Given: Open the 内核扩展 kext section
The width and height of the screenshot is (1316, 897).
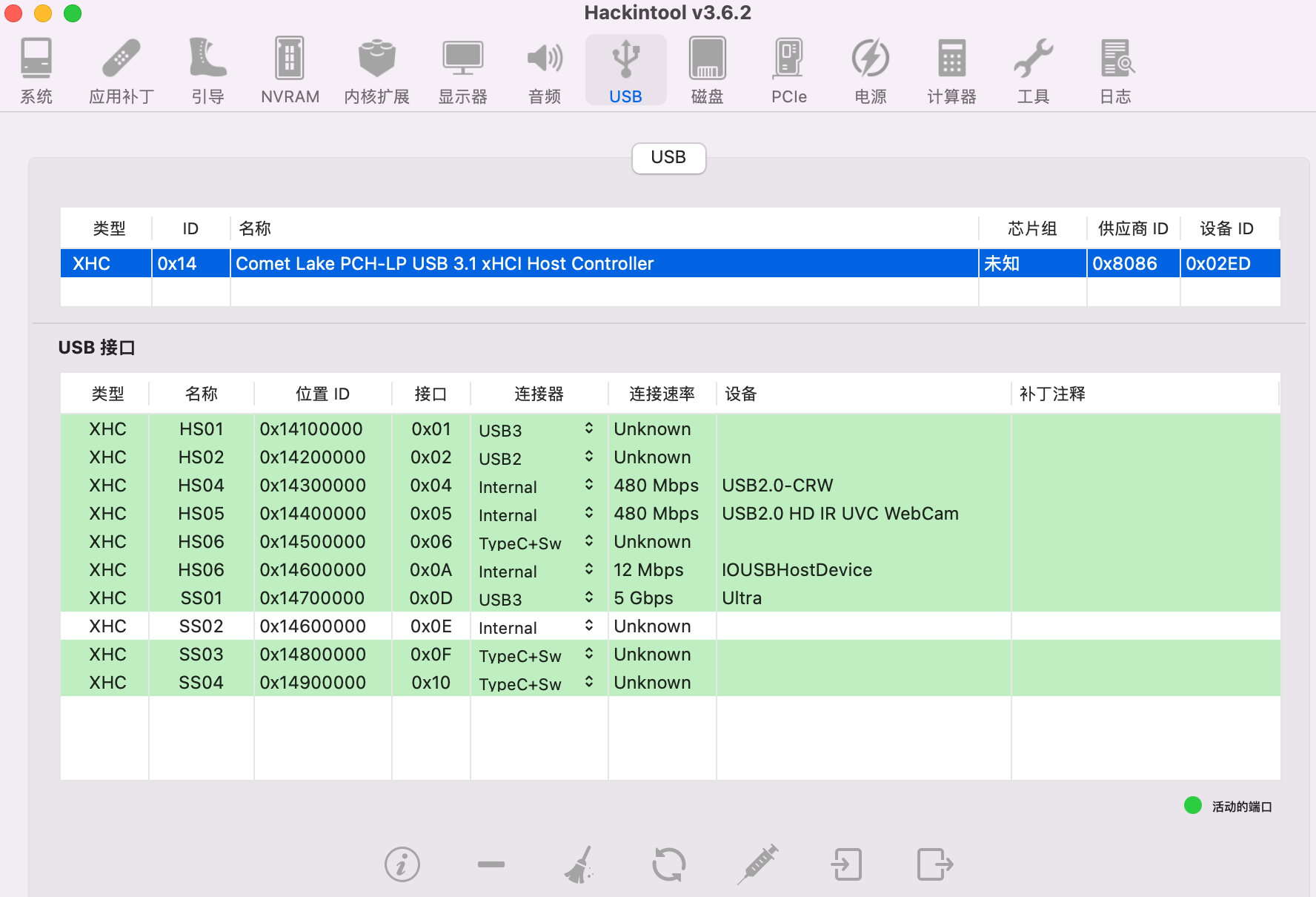Looking at the screenshot, I should tap(377, 70).
